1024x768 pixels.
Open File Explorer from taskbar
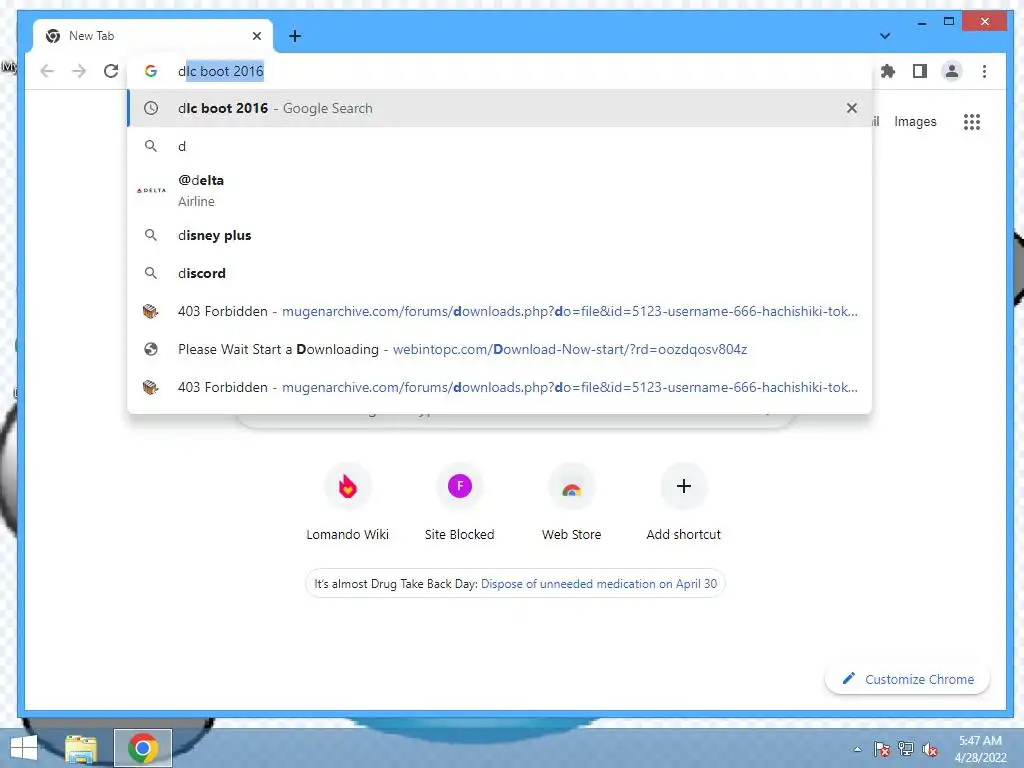point(81,748)
